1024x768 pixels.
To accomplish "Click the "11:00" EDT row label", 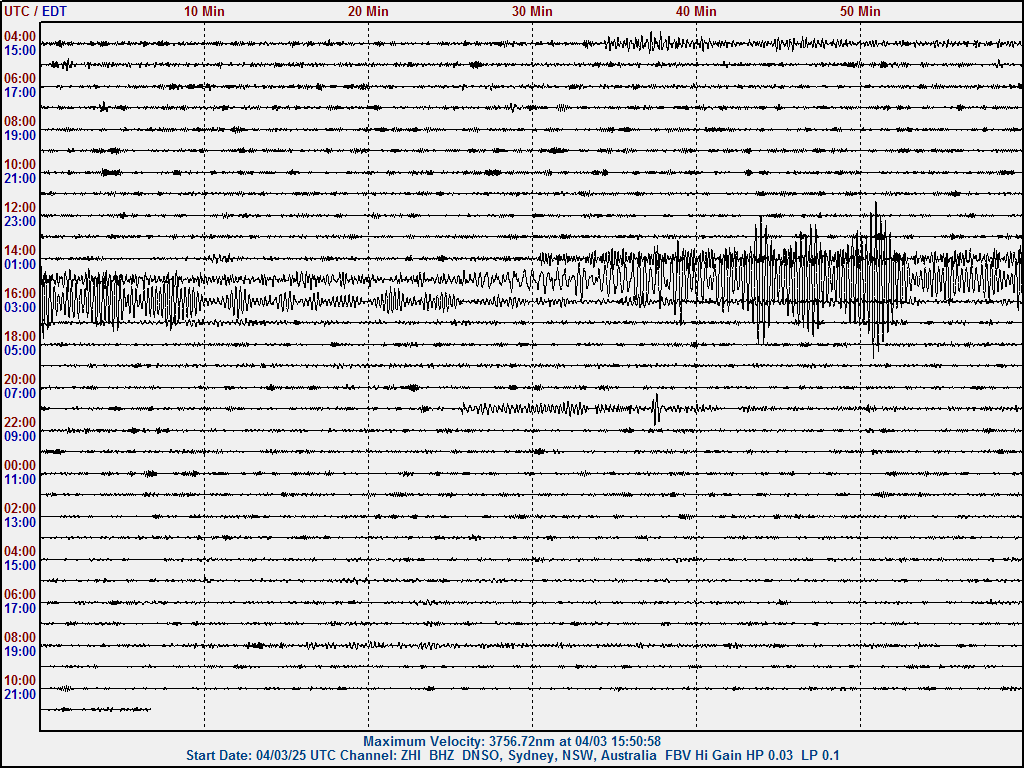I will click(x=20, y=480).
